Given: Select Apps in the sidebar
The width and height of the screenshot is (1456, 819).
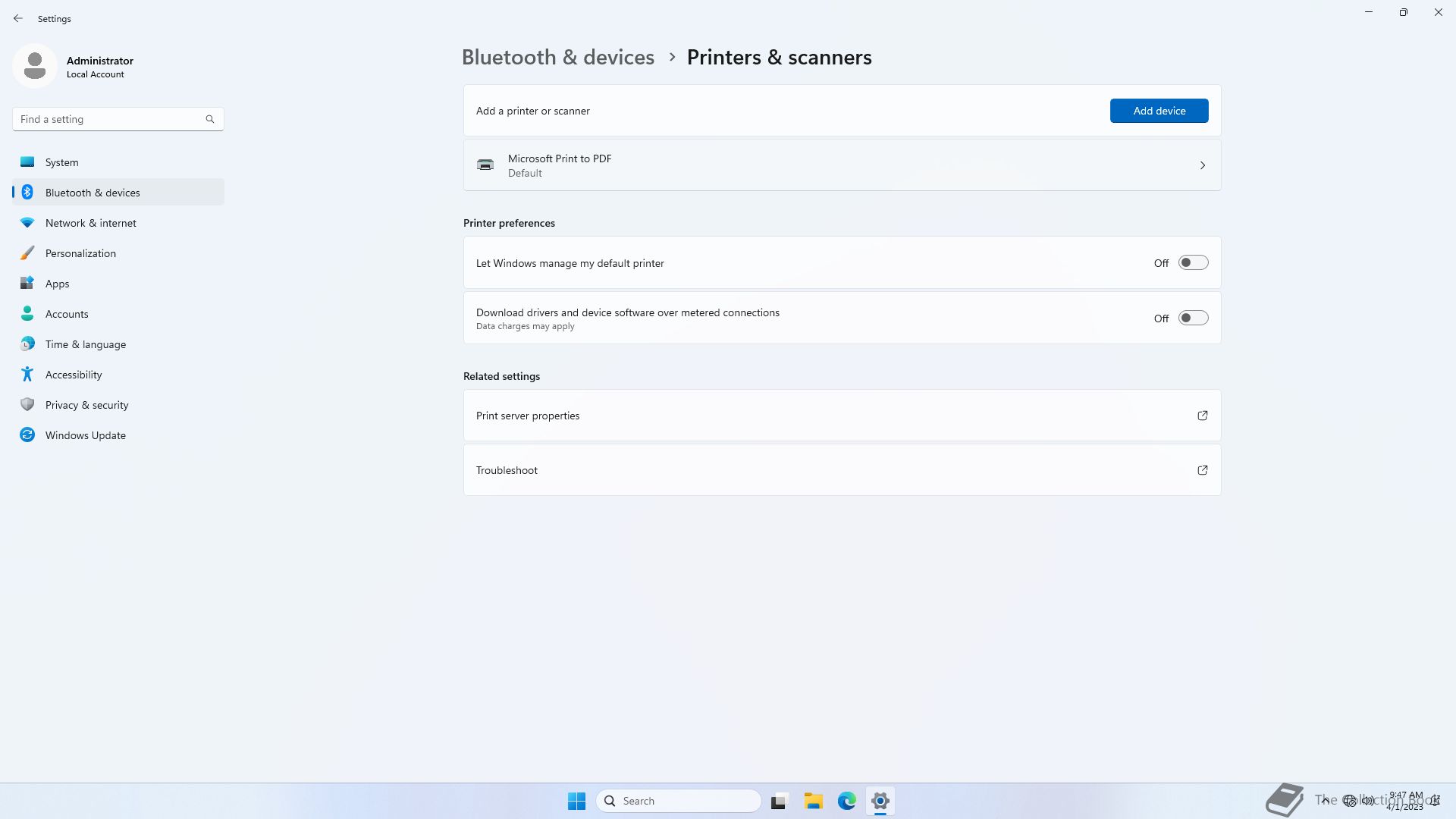Looking at the screenshot, I should [118, 283].
